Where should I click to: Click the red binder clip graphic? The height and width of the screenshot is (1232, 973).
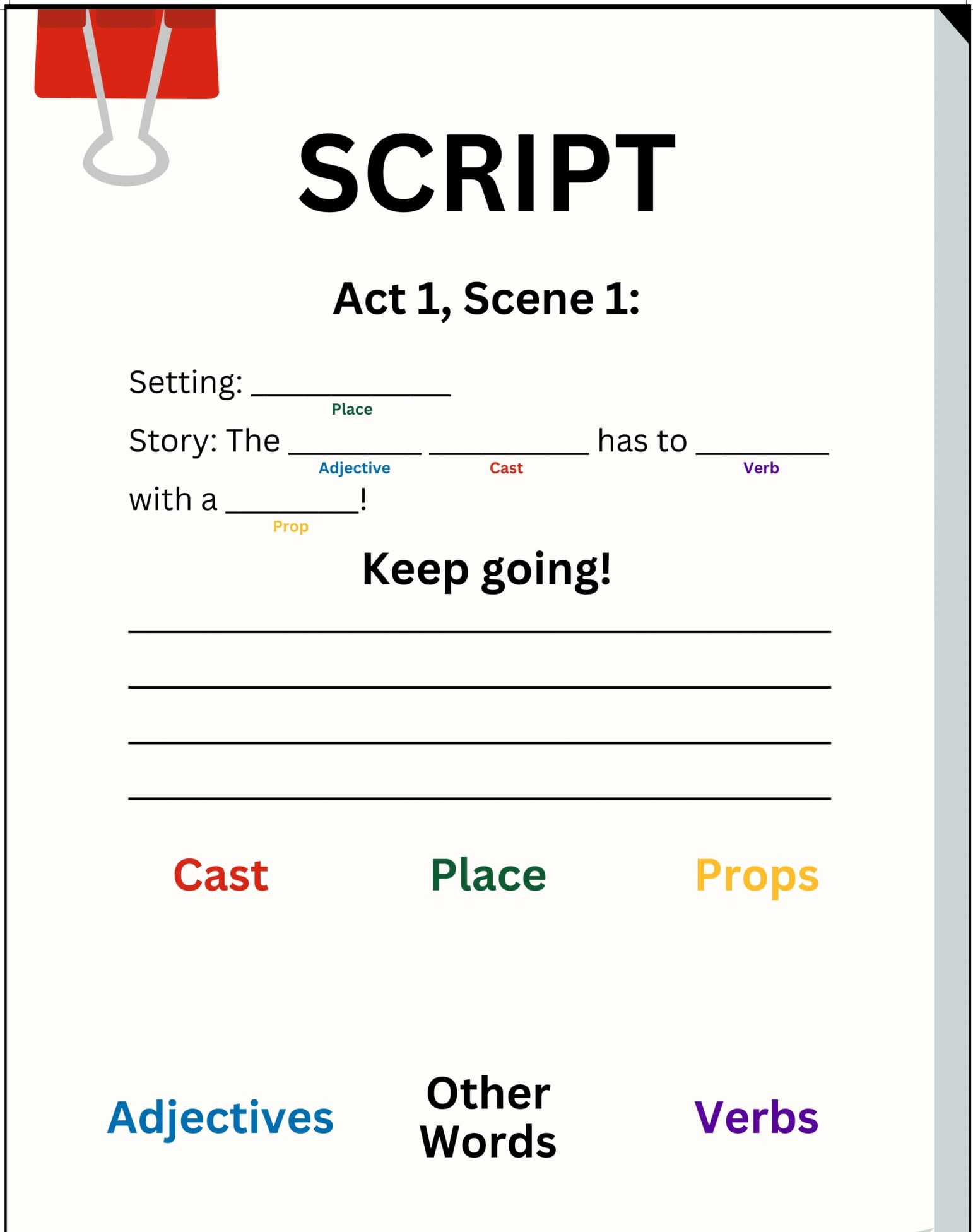coord(126,54)
